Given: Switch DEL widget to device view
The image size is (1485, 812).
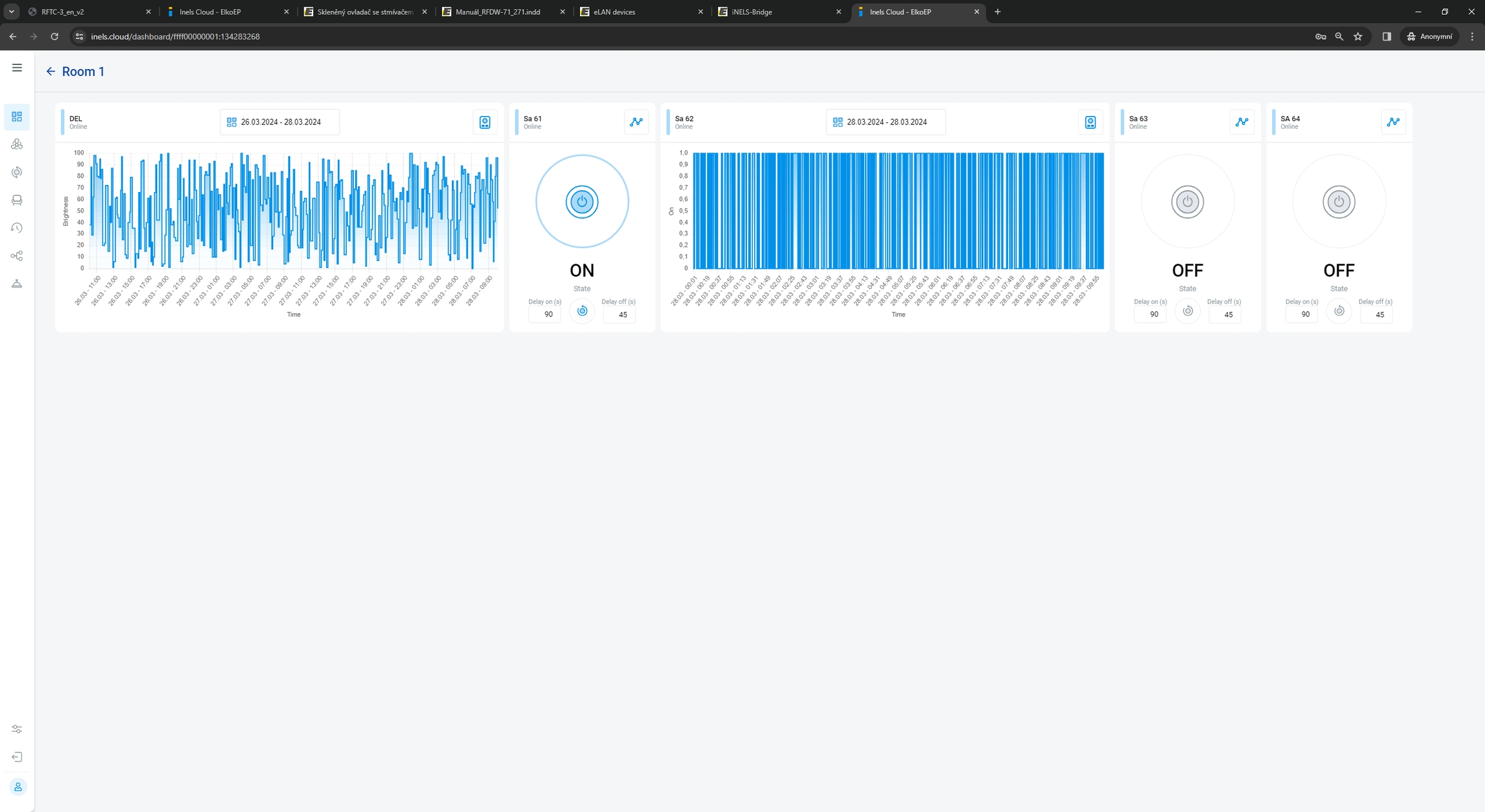Looking at the screenshot, I should tap(485, 122).
